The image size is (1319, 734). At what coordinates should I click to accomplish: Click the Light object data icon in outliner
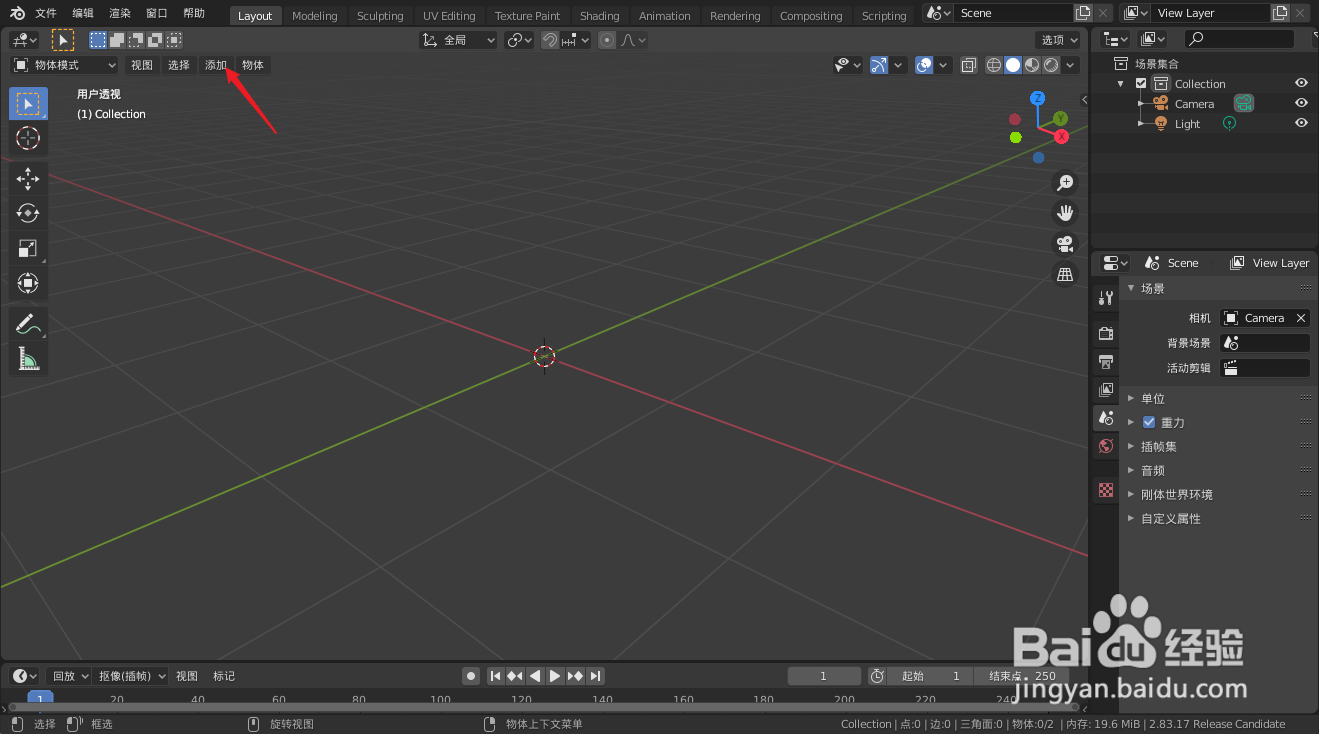(x=1229, y=123)
